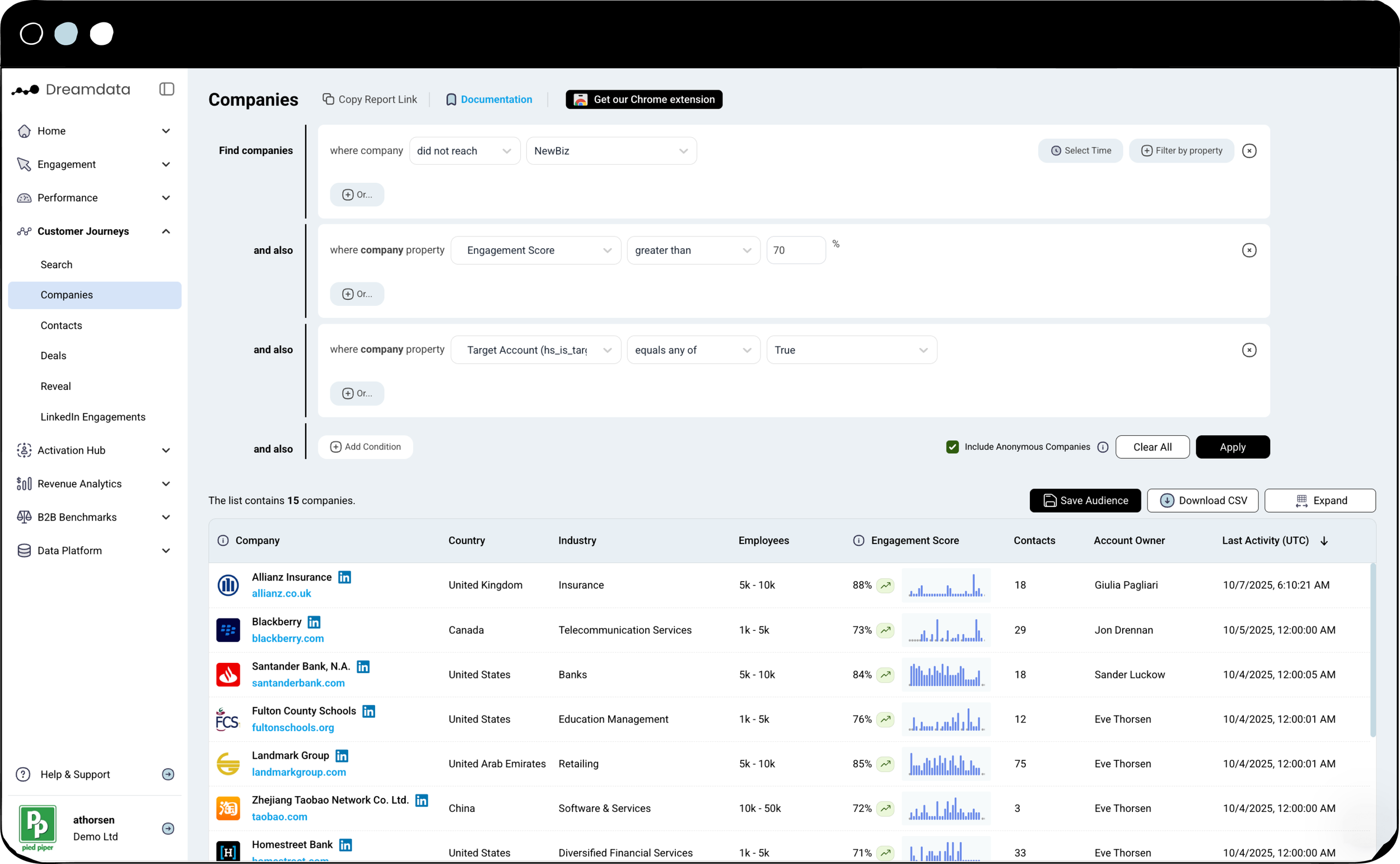The height and width of the screenshot is (864, 1400).
Task: Open the Blackberry LinkedIn profile icon
Action: pyautogui.click(x=314, y=622)
